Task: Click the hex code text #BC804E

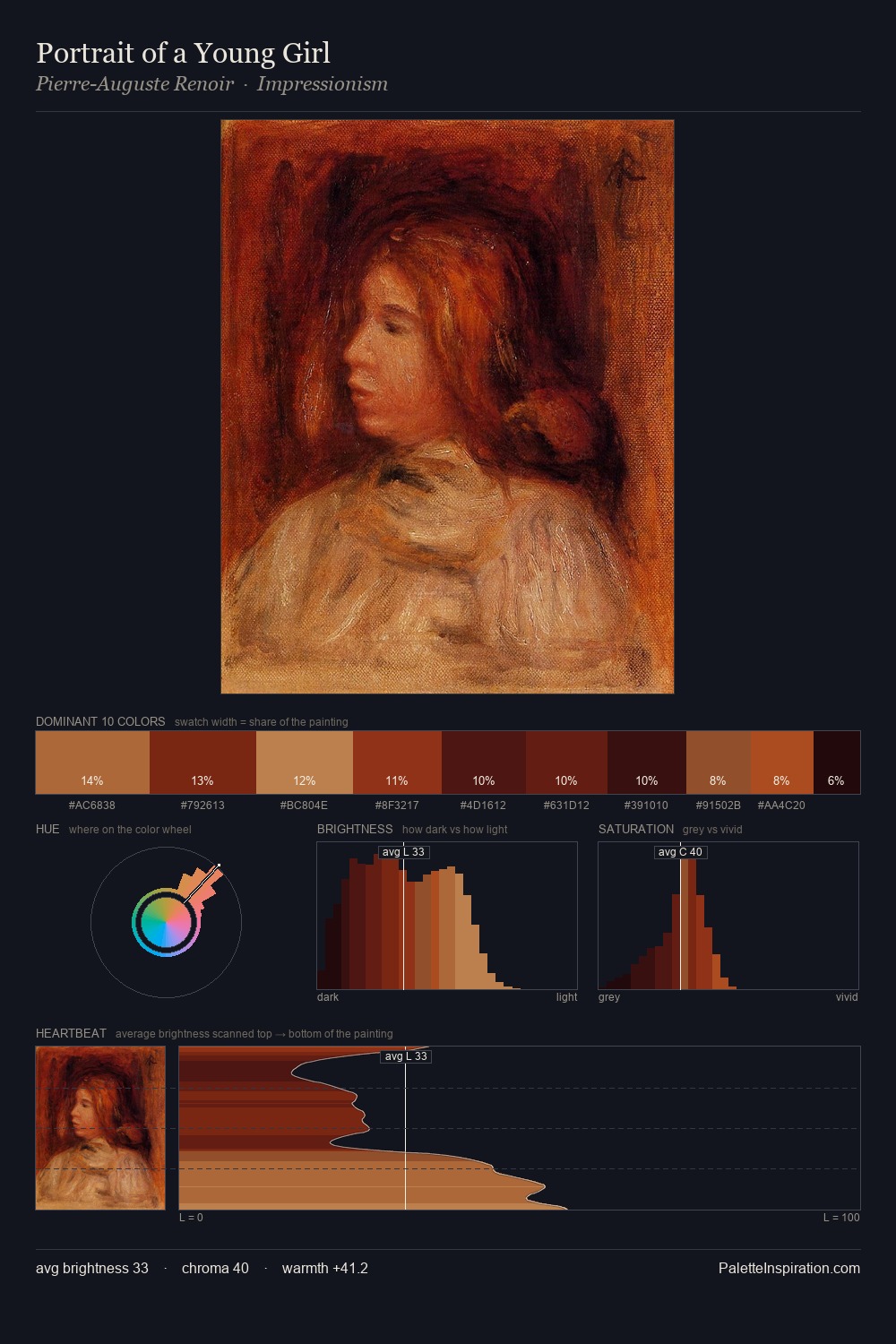Action: tap(305, 806)
